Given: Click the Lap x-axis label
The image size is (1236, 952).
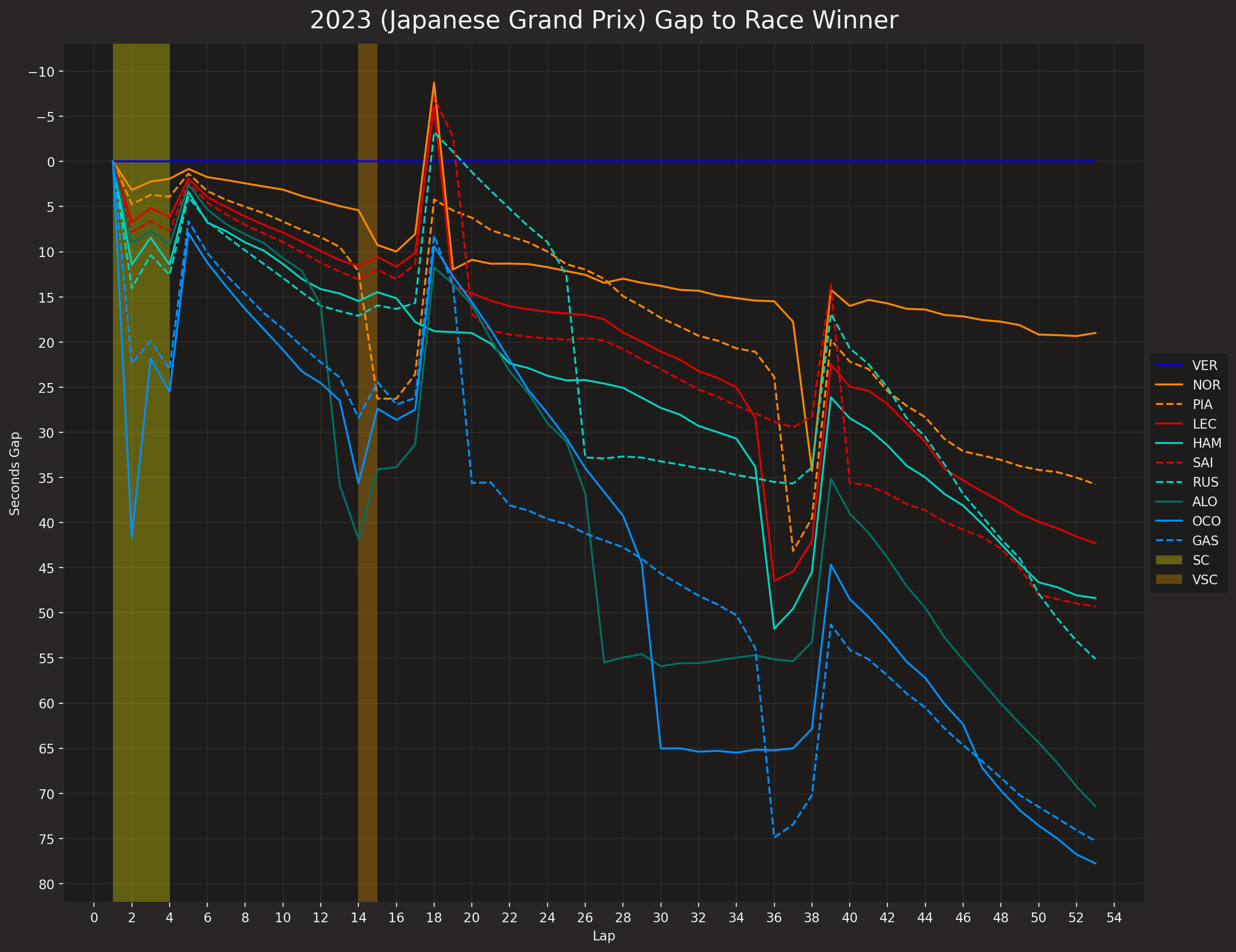Looking at the screenshot, I should tap(604, 936).
